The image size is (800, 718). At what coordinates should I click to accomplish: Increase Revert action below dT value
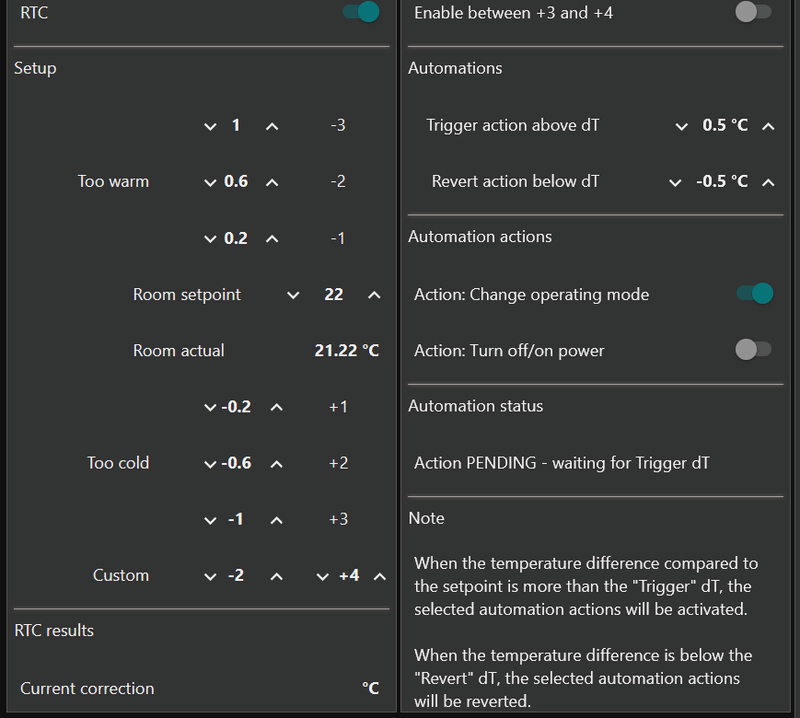click(x=768, y=182)
